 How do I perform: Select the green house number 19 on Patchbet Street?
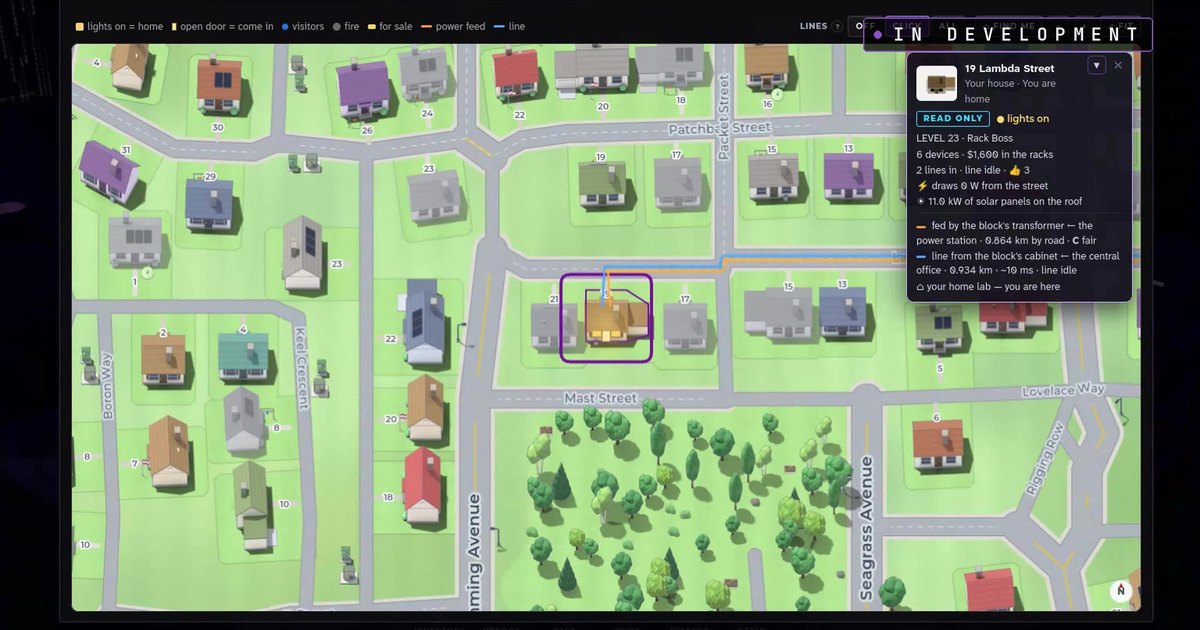click(602, 183)
